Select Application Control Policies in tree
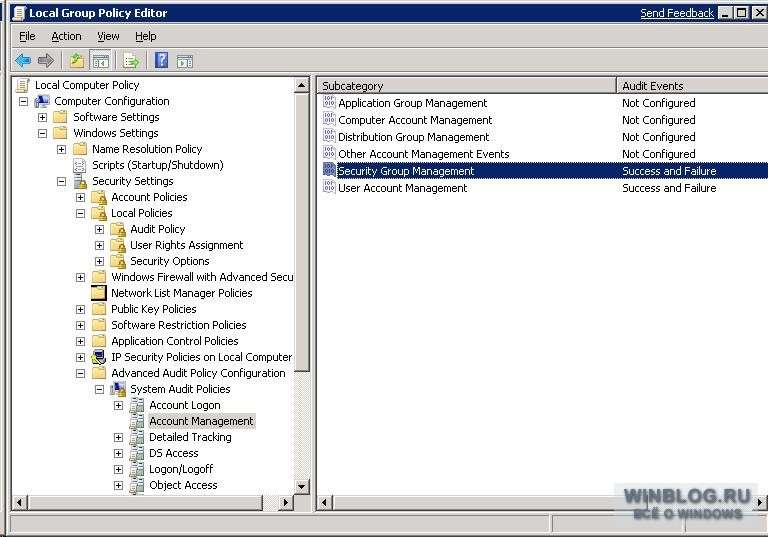The image size is (768, 537). [x=174, y=342]
